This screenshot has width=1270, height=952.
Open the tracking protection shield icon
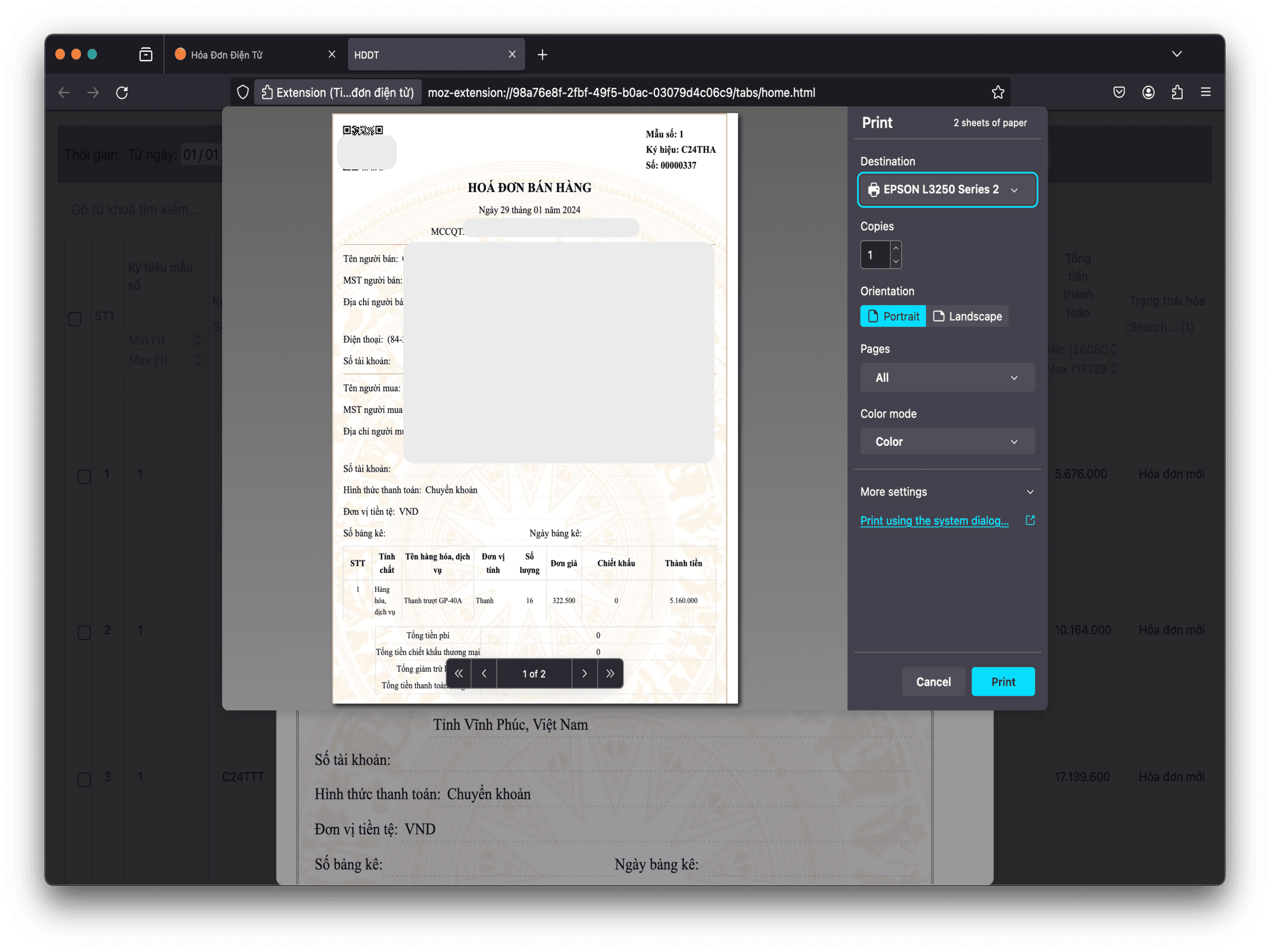click(x=243, y=93)
